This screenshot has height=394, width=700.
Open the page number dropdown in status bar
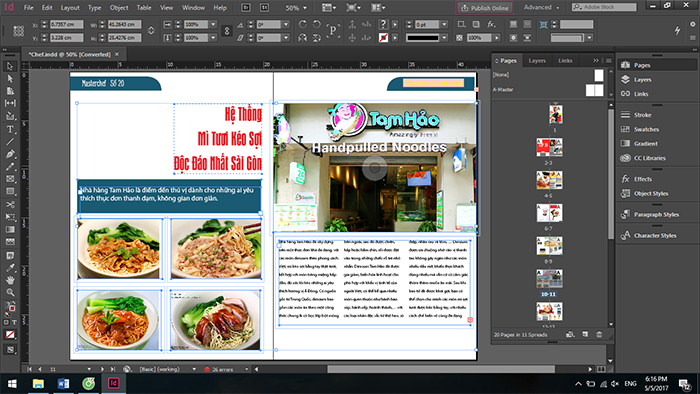coord(89,369)
